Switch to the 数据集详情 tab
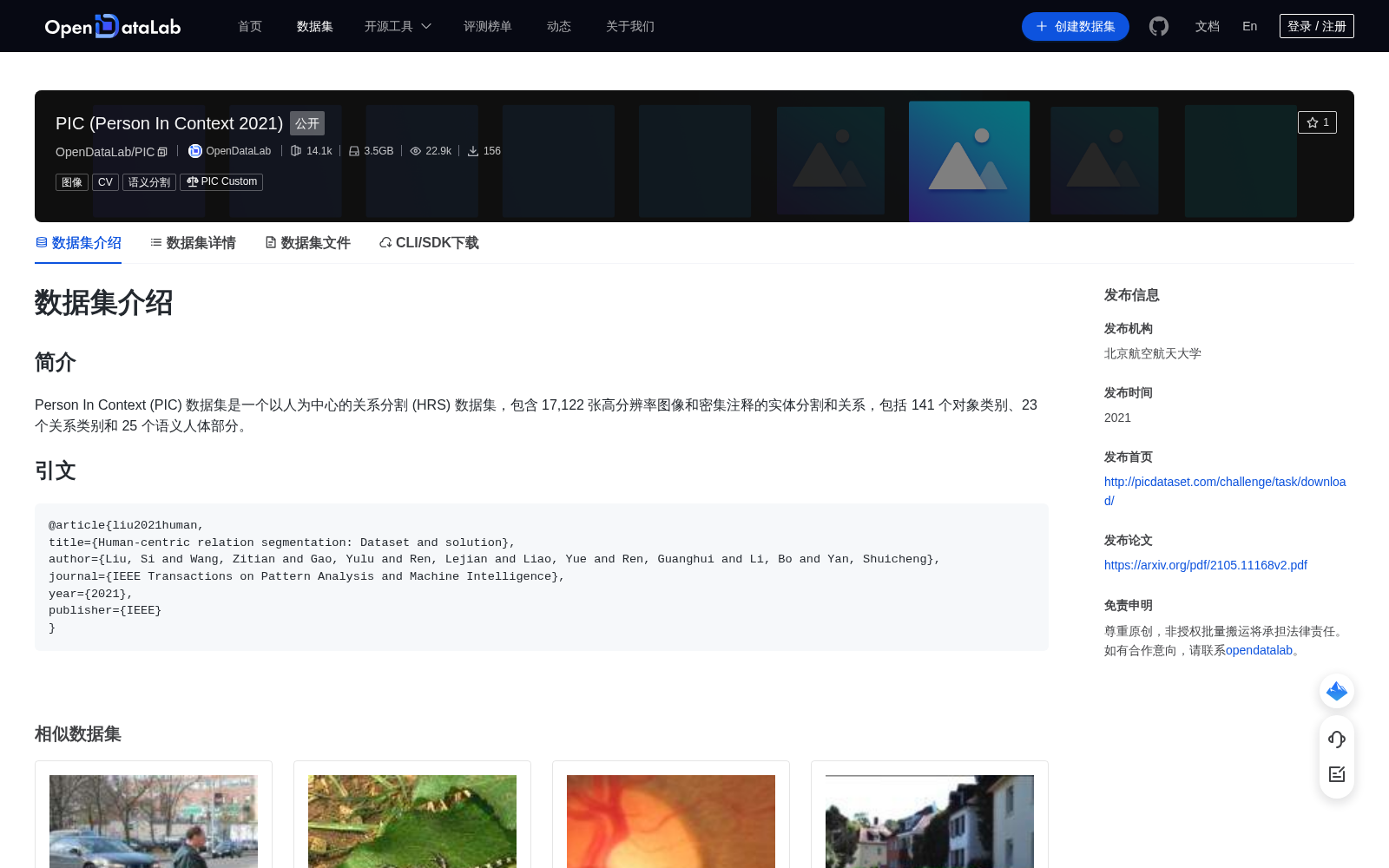The image size is (1389, 868). point(193,243)
